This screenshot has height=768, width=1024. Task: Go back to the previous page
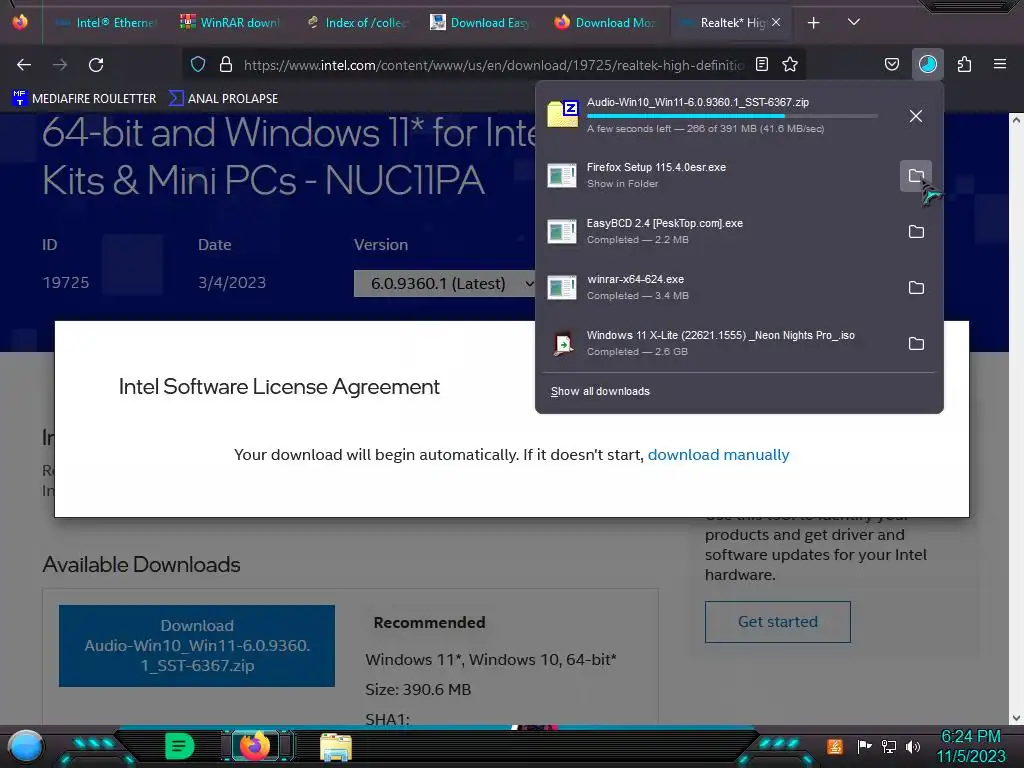(24, 65)
